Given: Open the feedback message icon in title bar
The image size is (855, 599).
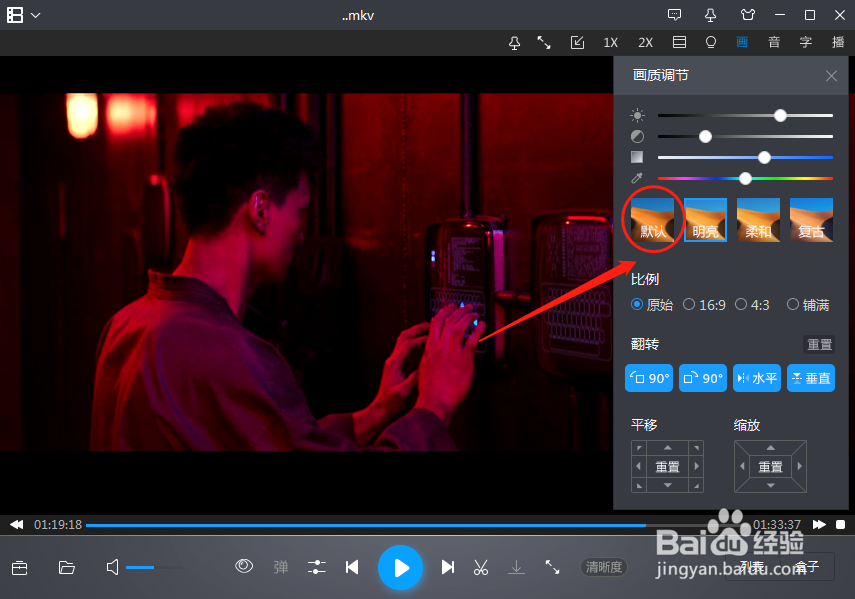Looking at the screenshot, I should (675, 15).
